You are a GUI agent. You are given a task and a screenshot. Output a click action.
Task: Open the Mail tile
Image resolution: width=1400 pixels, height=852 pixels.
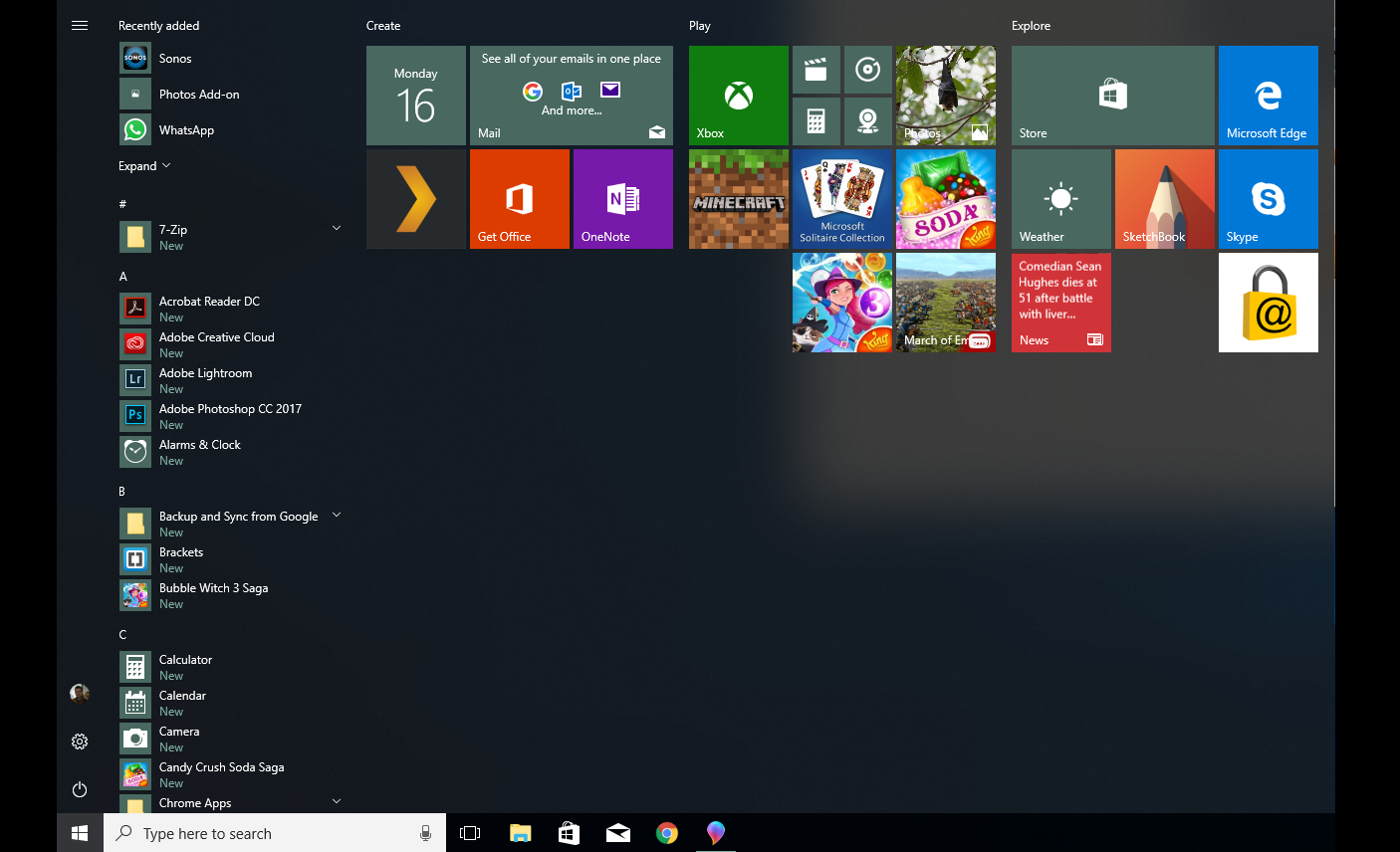572,96
